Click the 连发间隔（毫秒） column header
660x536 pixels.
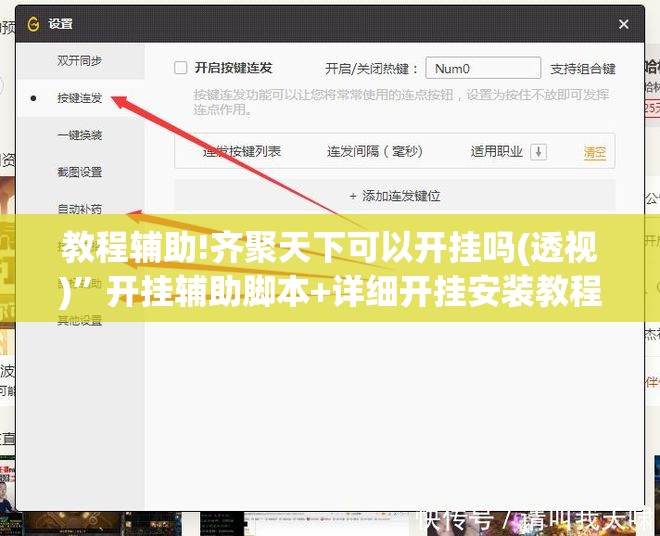(x=375, y=151)
